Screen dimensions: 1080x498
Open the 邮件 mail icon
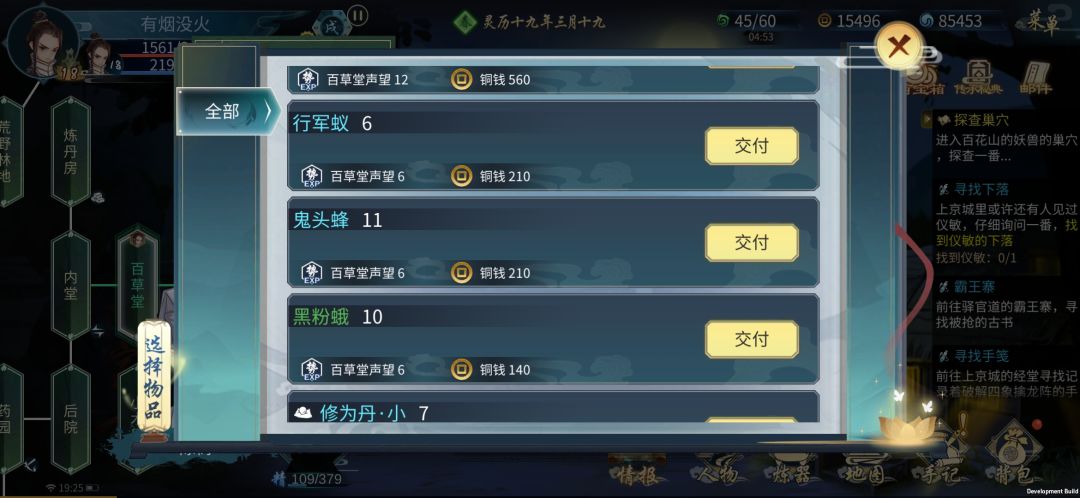[x=1035, y=79]
